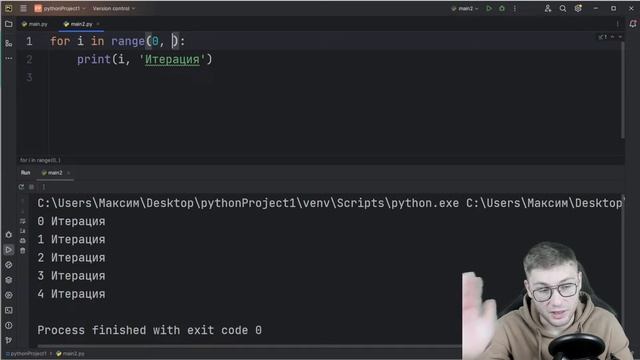Open the Git tool window icon

[x=9, y=340]
